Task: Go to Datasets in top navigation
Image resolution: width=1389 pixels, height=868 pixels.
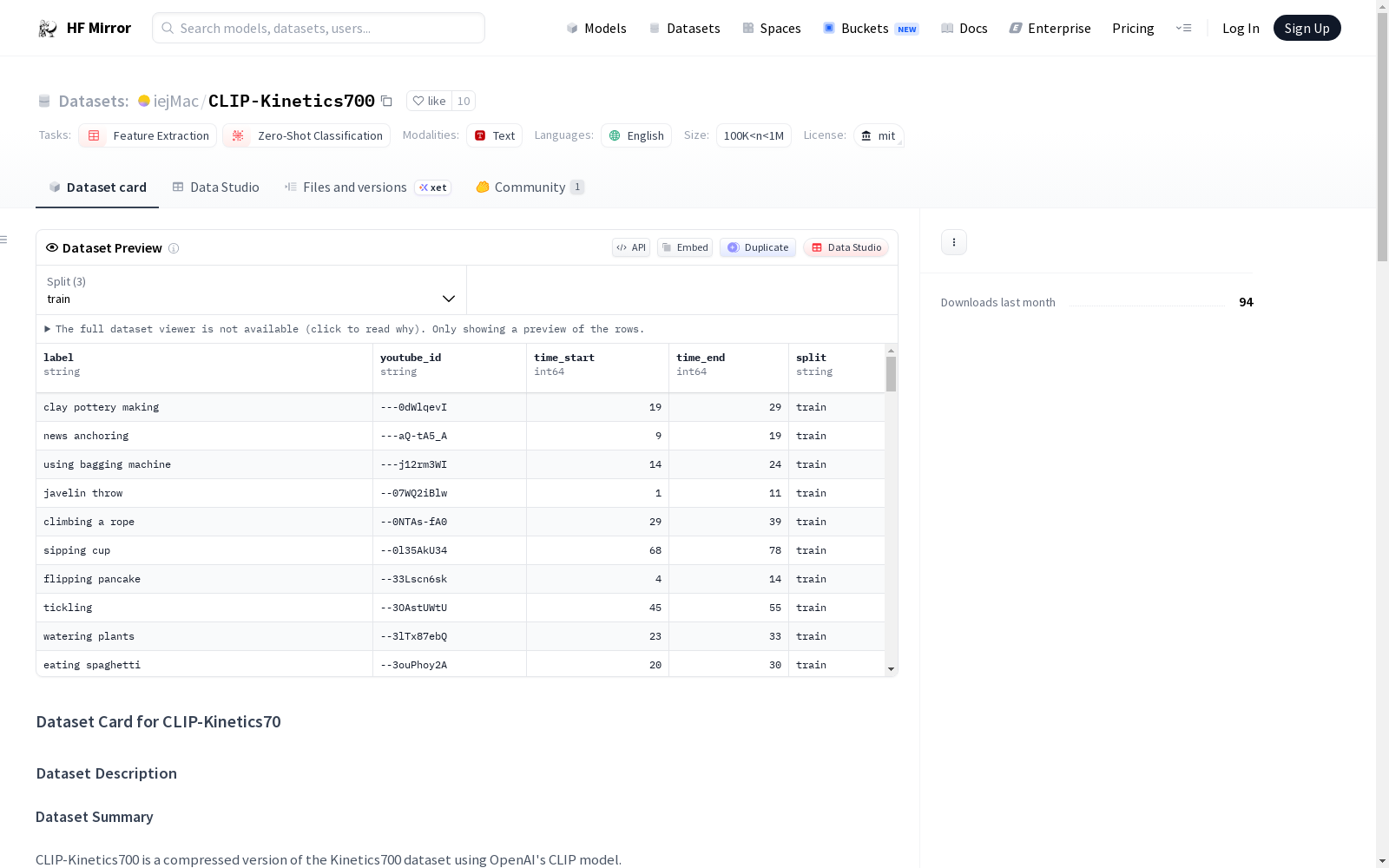Action: pos(685,28)
